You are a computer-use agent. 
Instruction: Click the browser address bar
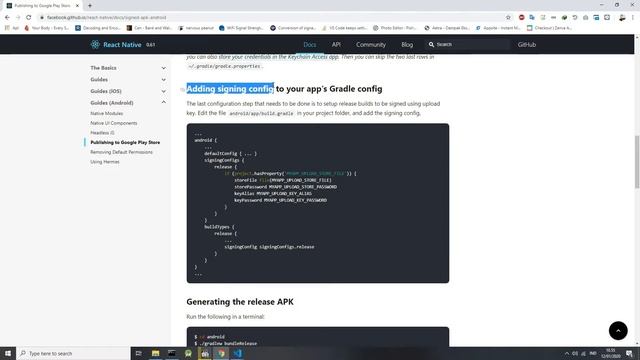point(269,18)
